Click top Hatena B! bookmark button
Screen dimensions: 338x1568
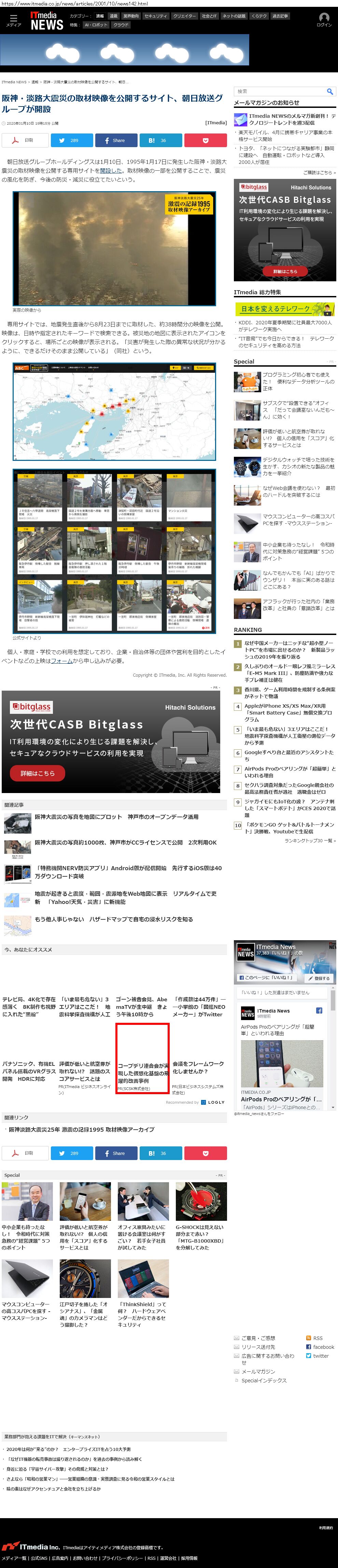(160, 141)
